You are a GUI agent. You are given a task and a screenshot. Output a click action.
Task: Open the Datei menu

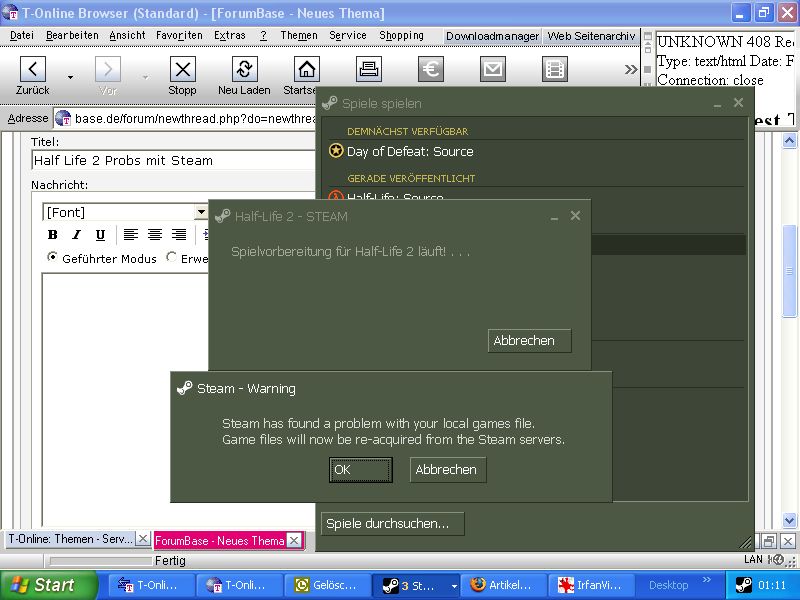pyautogui.click(x=22, y=35)
